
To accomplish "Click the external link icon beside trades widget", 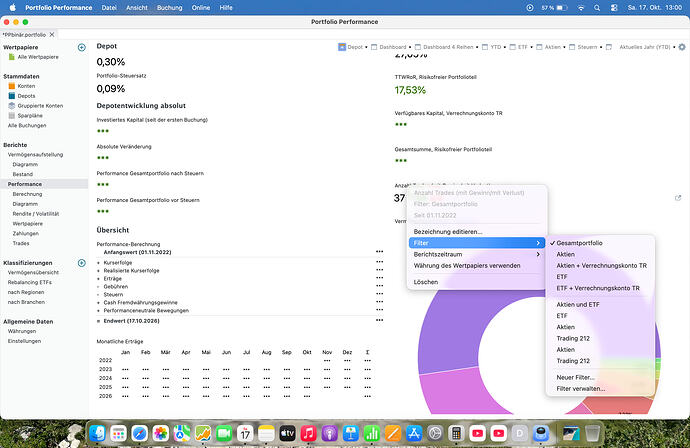I will pos(678,198).
